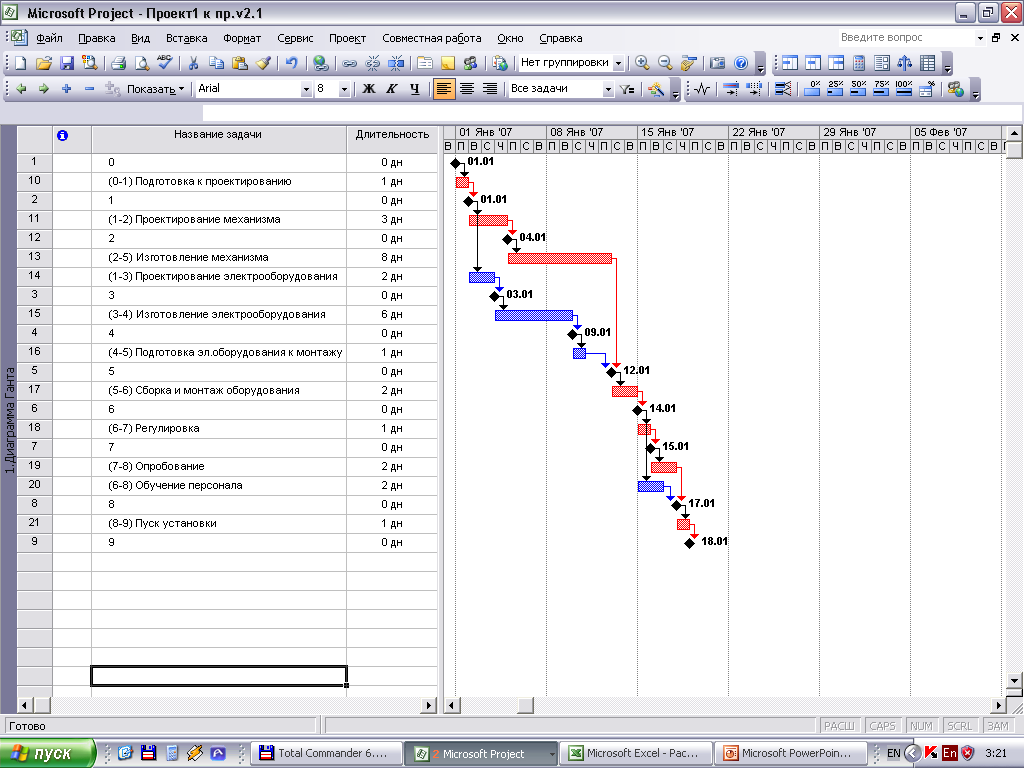The image size is (1024, 768).
Task: Mark task 0% complete
Action: tap(813, 89)
